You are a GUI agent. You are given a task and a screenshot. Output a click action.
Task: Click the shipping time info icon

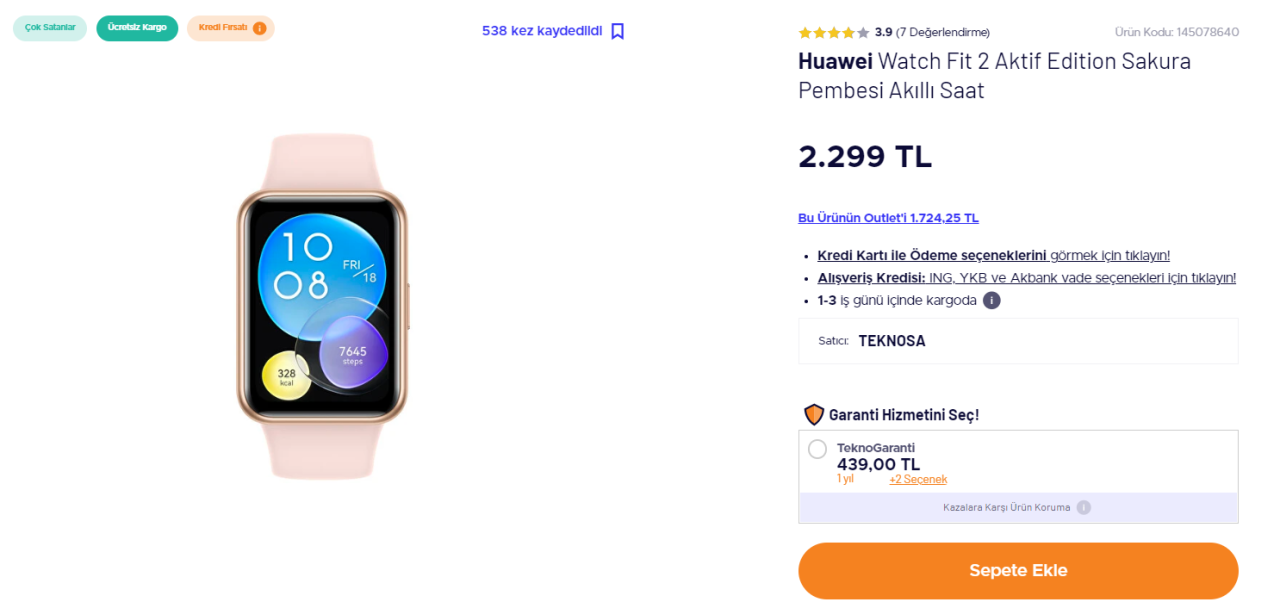click(991, 300)
